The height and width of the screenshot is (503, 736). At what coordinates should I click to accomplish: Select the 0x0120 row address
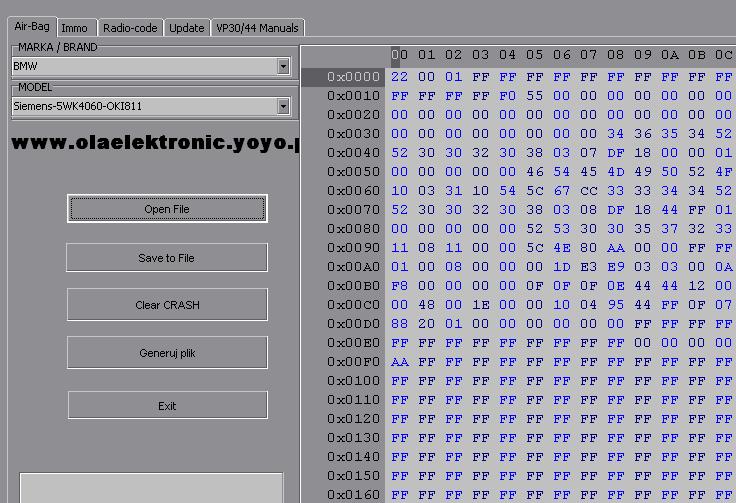coord(353,419)
